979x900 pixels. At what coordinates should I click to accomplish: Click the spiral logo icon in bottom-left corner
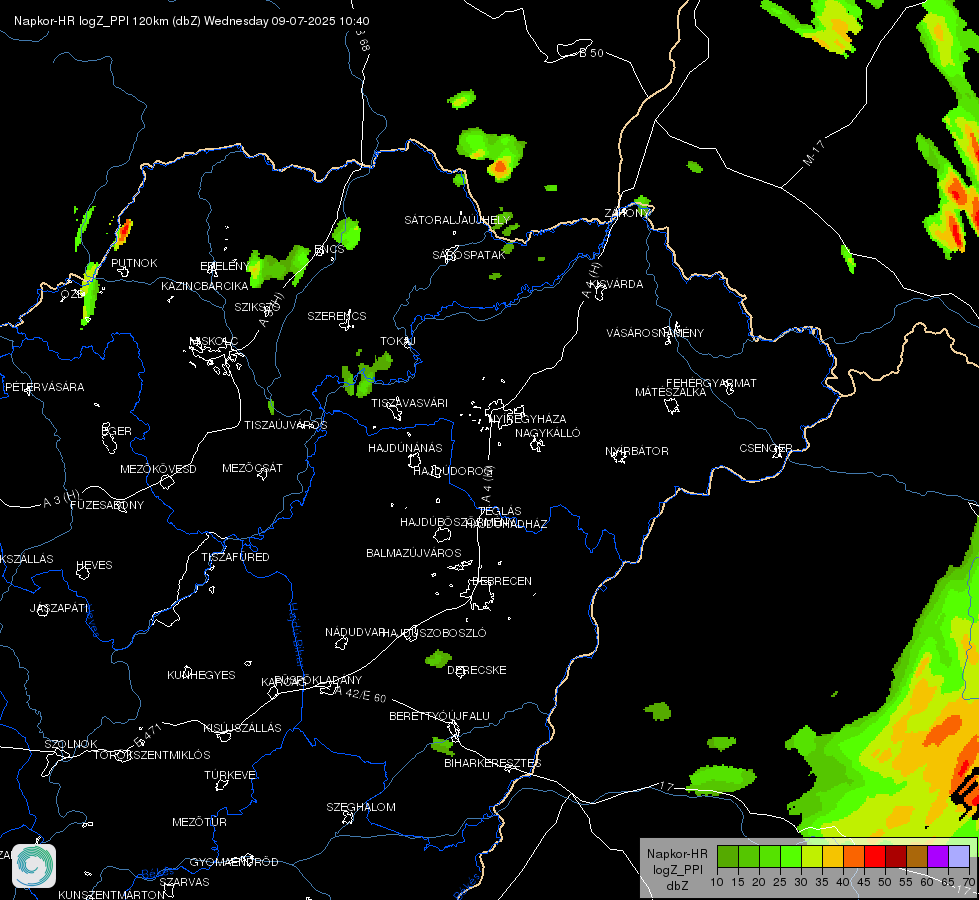[x=34, y=865]
